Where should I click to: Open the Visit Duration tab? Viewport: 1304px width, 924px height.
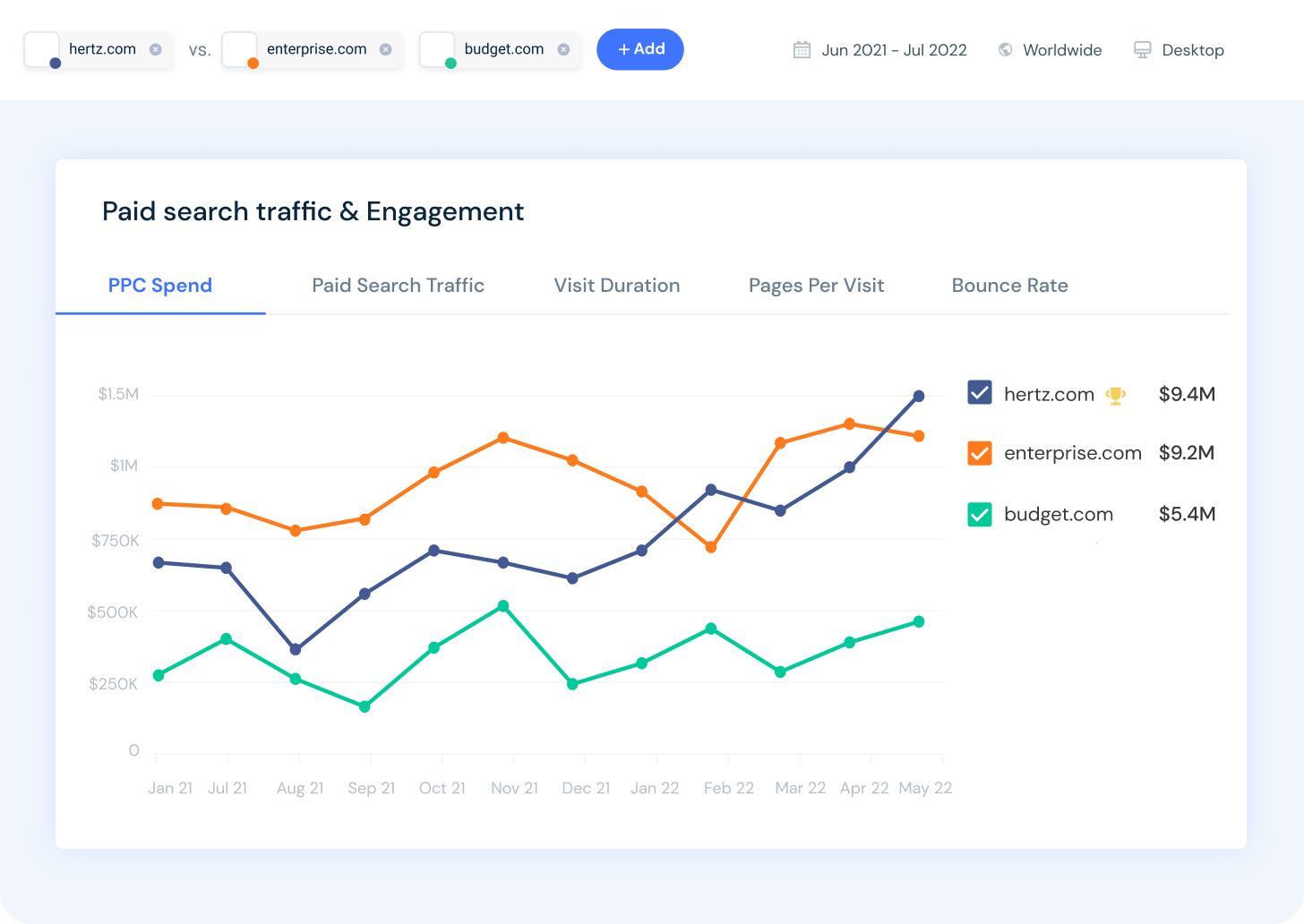pos(616,285)
